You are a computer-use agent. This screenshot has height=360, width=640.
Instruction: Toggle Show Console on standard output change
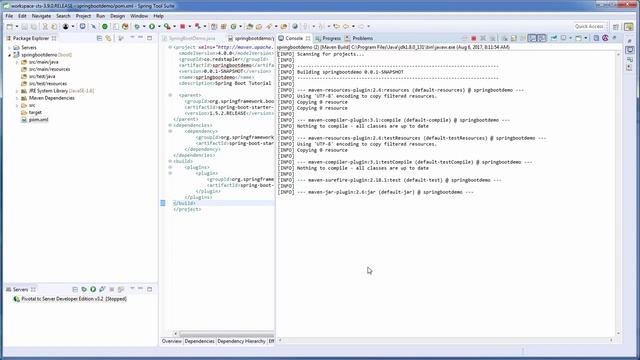click(532, 38)
